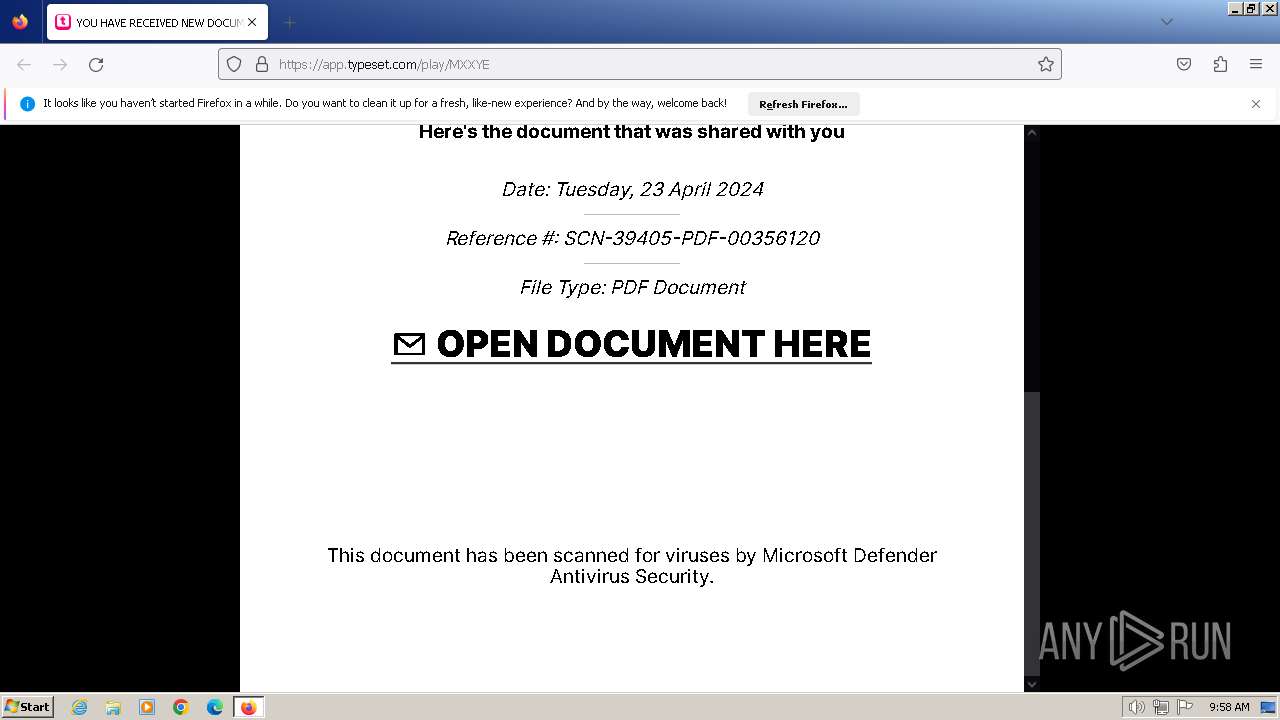Click the page scrollbar down arrow
The width and height of the screenshot is (1280, 720).
[1032, 684]
